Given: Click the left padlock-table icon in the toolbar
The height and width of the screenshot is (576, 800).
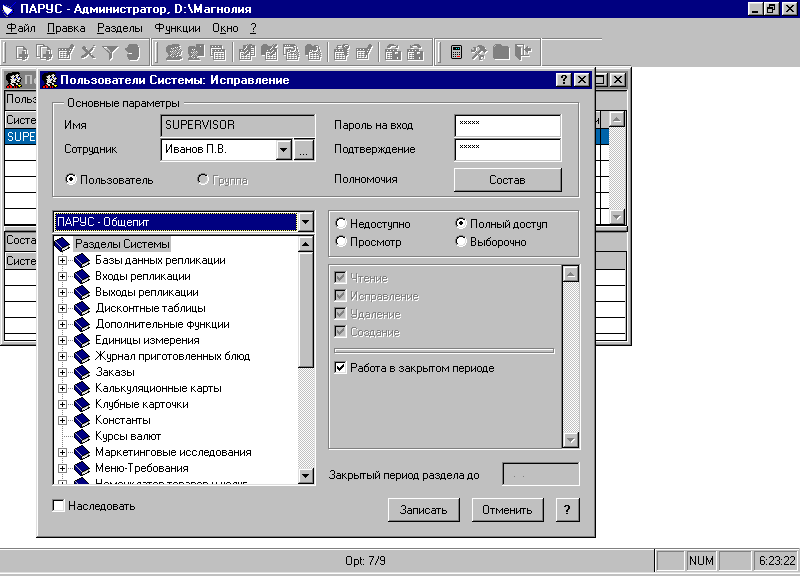Looking at the screenshot, I should (x=393, y=53).
